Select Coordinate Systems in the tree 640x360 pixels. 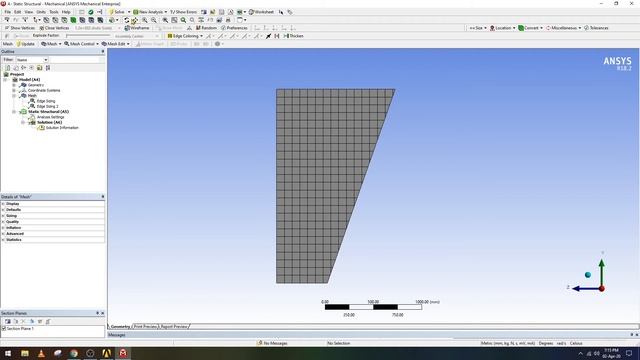coord(44,90)
